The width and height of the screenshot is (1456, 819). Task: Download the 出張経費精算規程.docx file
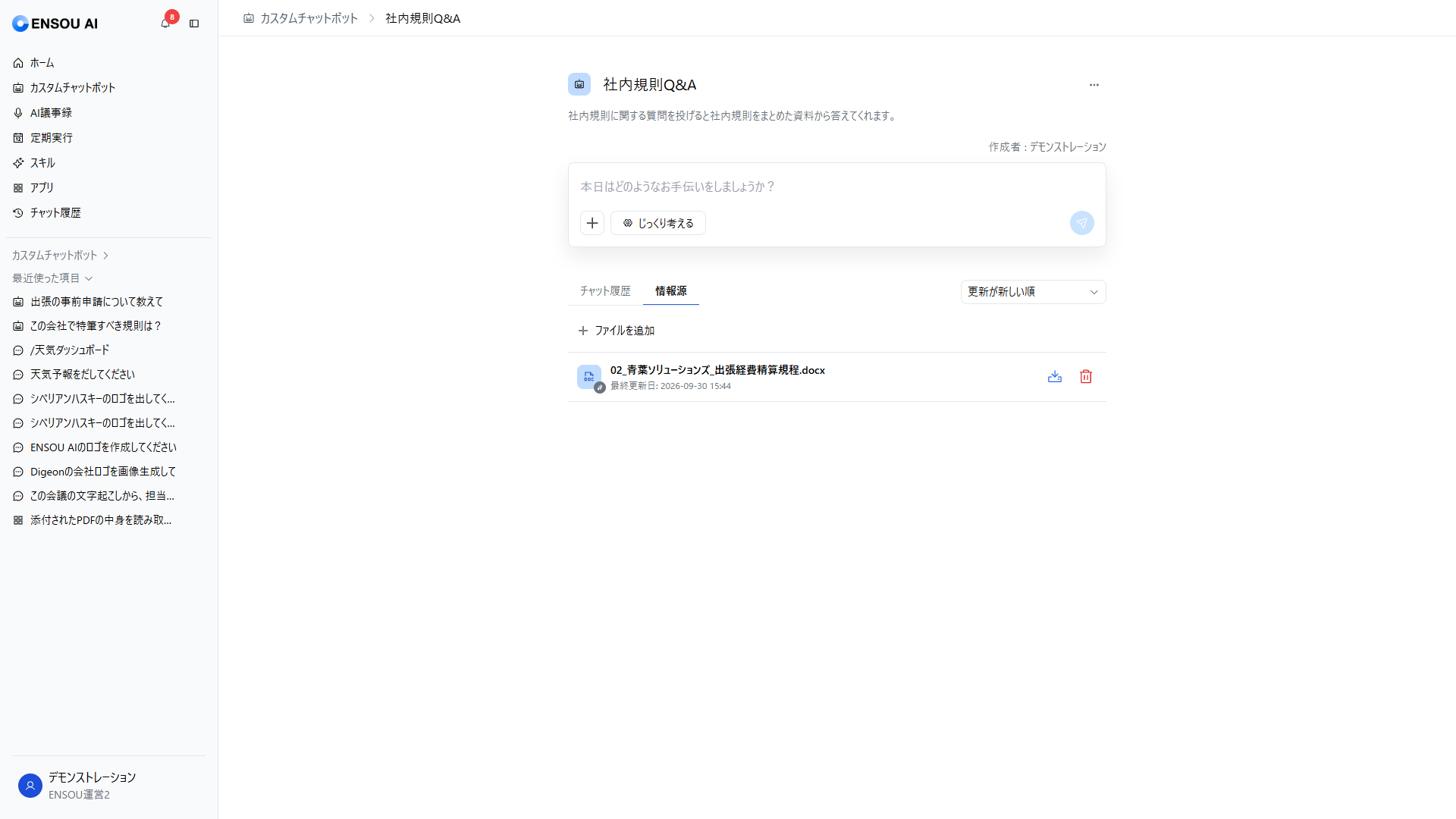point(1055,377)
